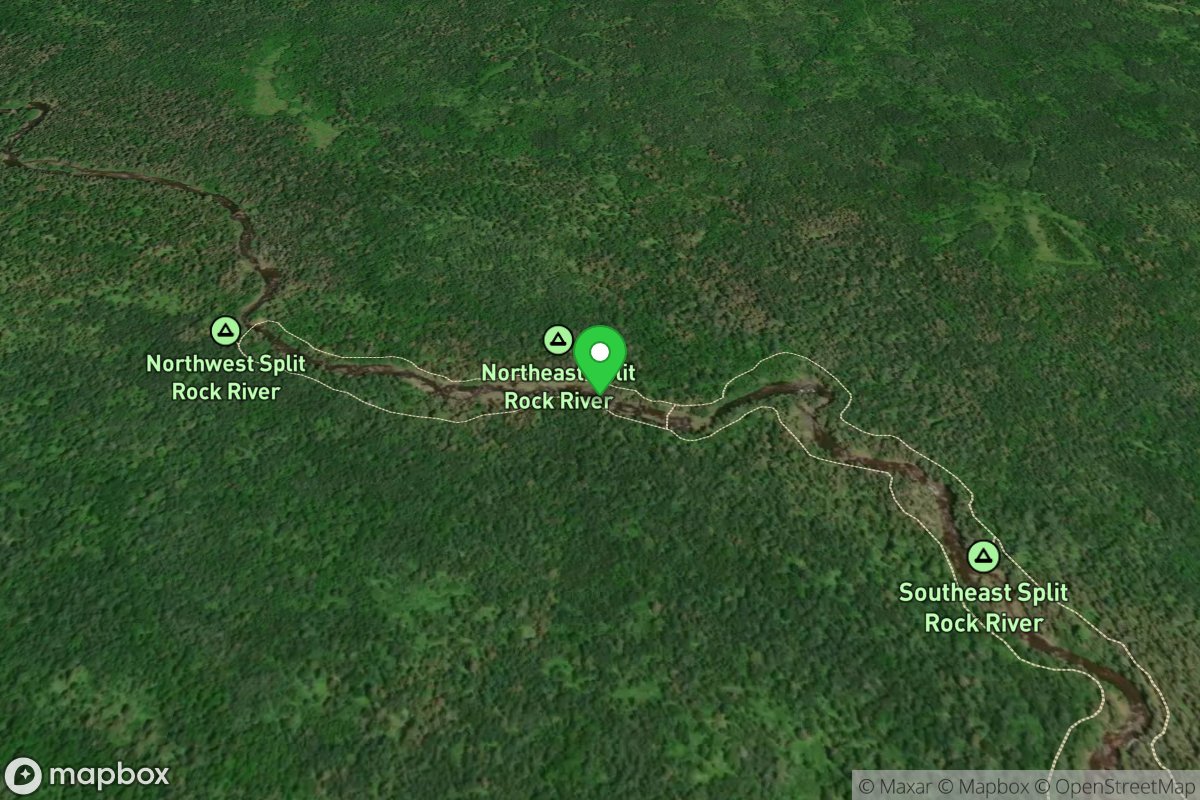Click the Mapbox logo circle icon
The image size is (1200, 800).
pyautogui.click(x=23, y=776)
